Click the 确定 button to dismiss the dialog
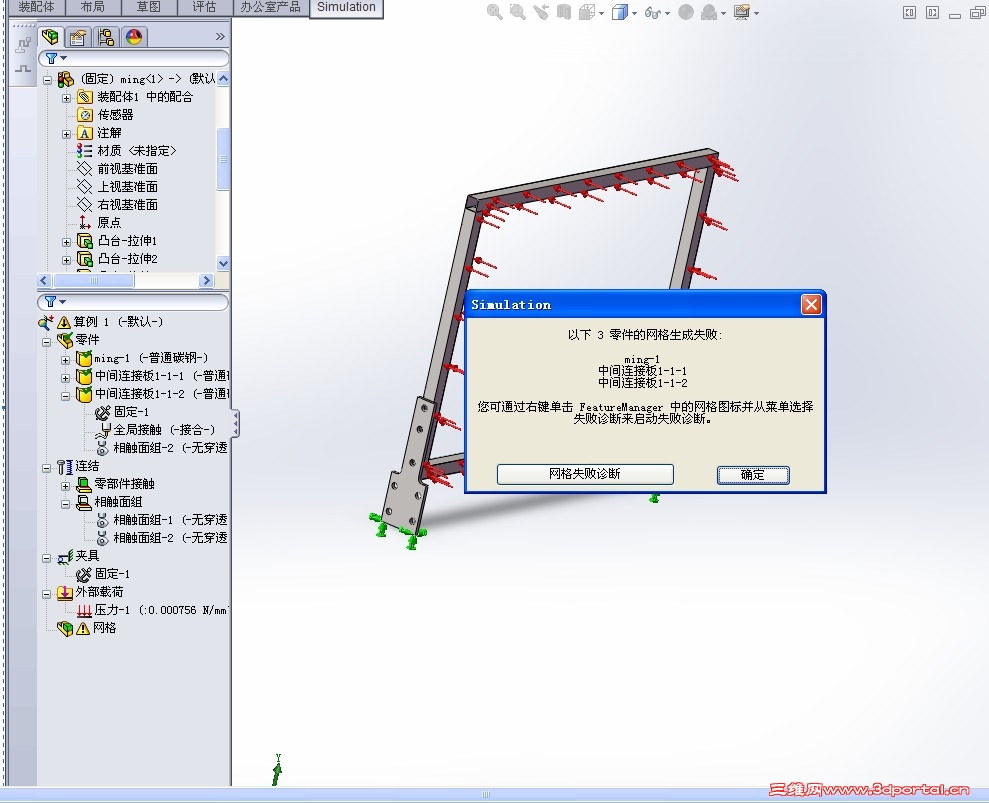 (x=753, y=474)
